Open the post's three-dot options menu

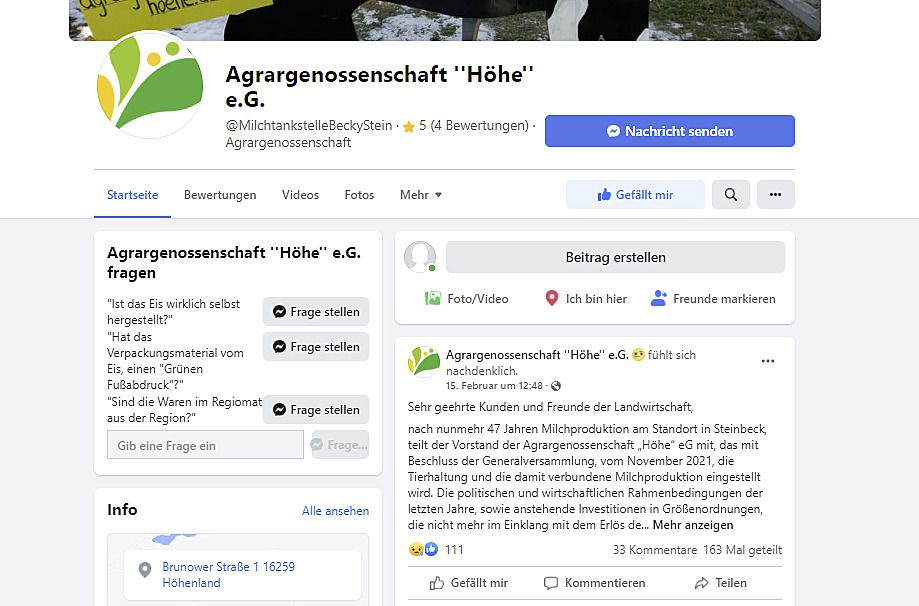[x=768, y=361]
